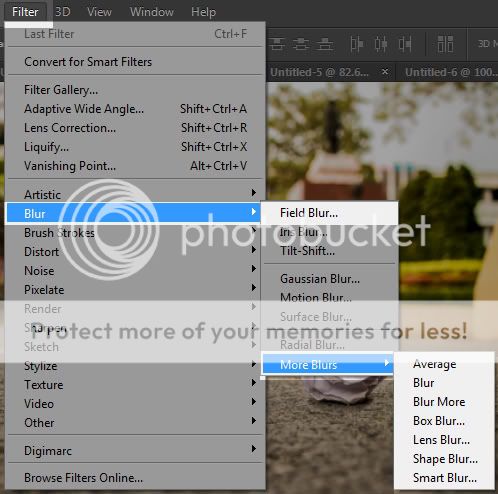Expand the Artistic submenu arrow
Image resolution: width=498 pixels, height=494 pixels.
(254, 192)
